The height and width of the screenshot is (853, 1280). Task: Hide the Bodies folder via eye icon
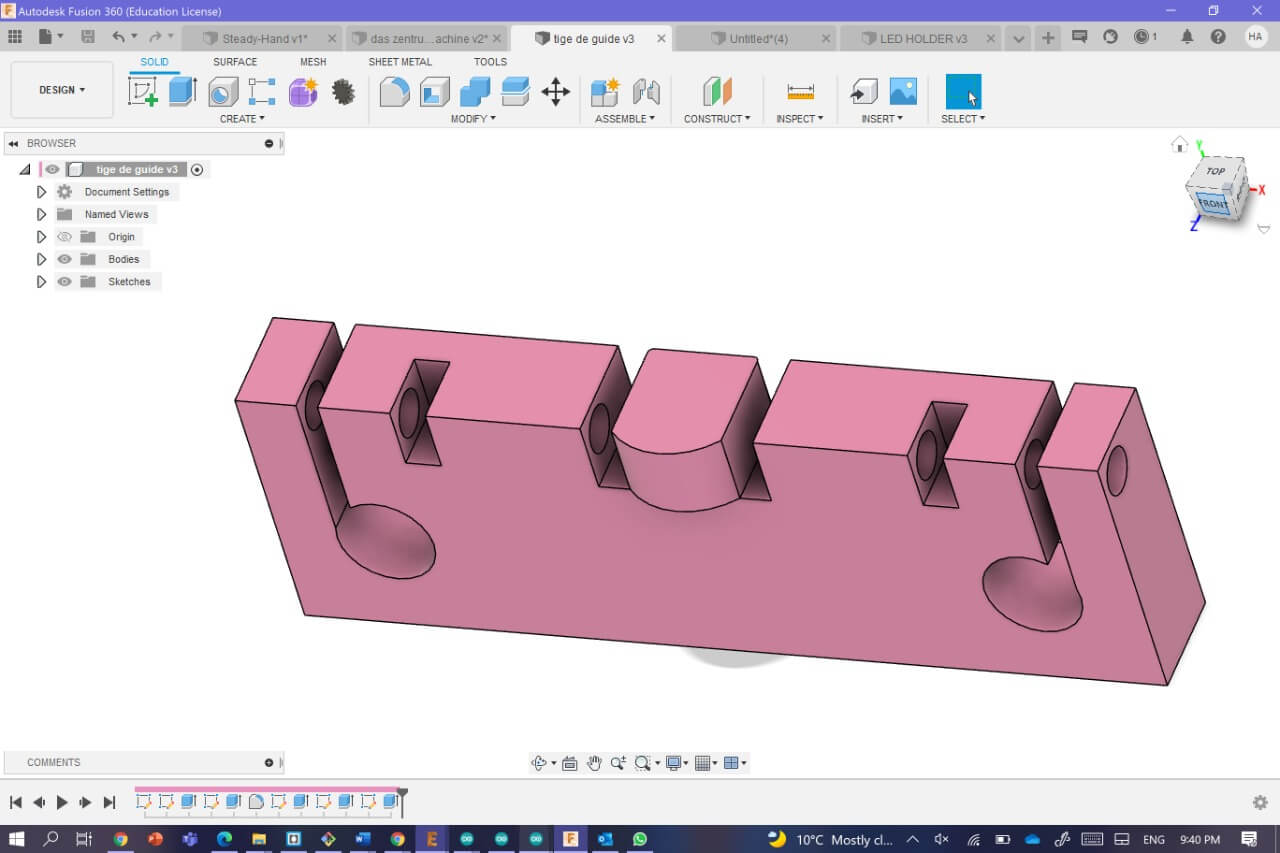tap(65, 259)
